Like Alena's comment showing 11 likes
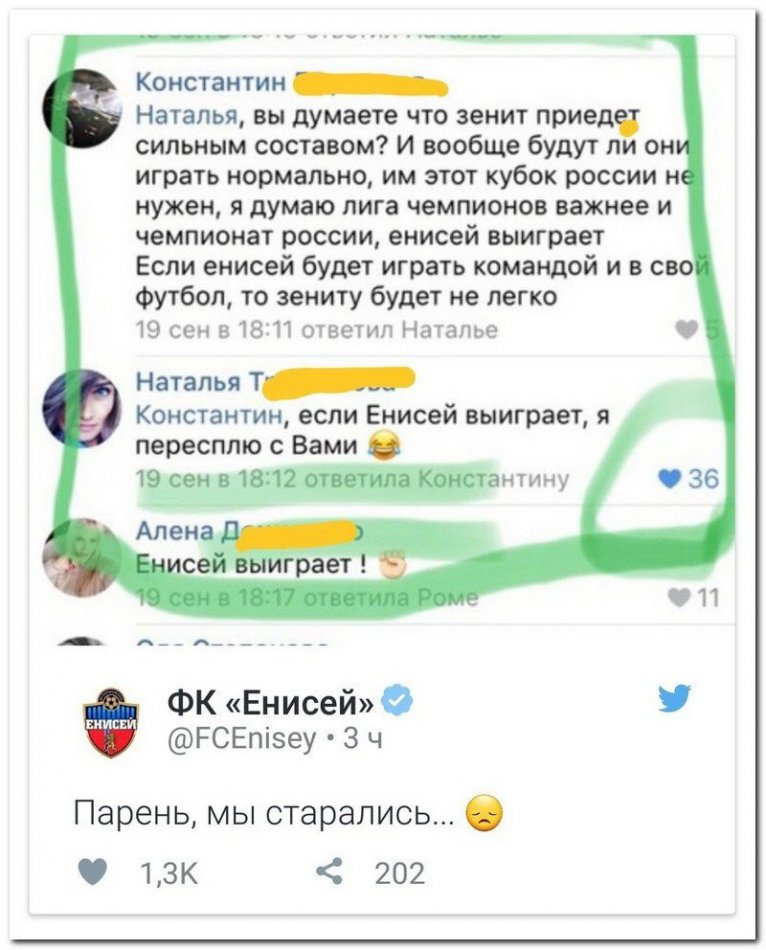This screenshot has height=950, width=766. pos(679,598)
